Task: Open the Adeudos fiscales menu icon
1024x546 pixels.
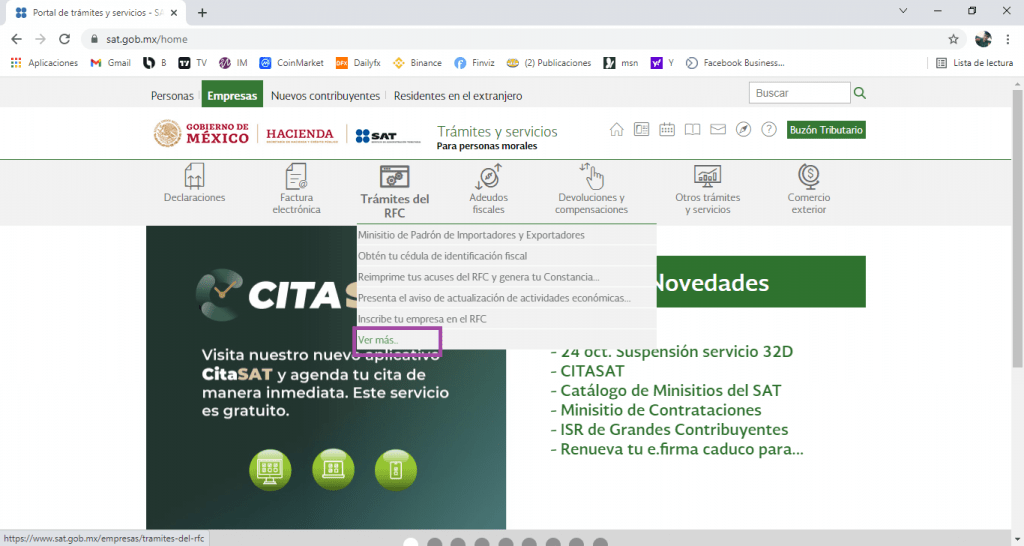Action: [488, 176]
